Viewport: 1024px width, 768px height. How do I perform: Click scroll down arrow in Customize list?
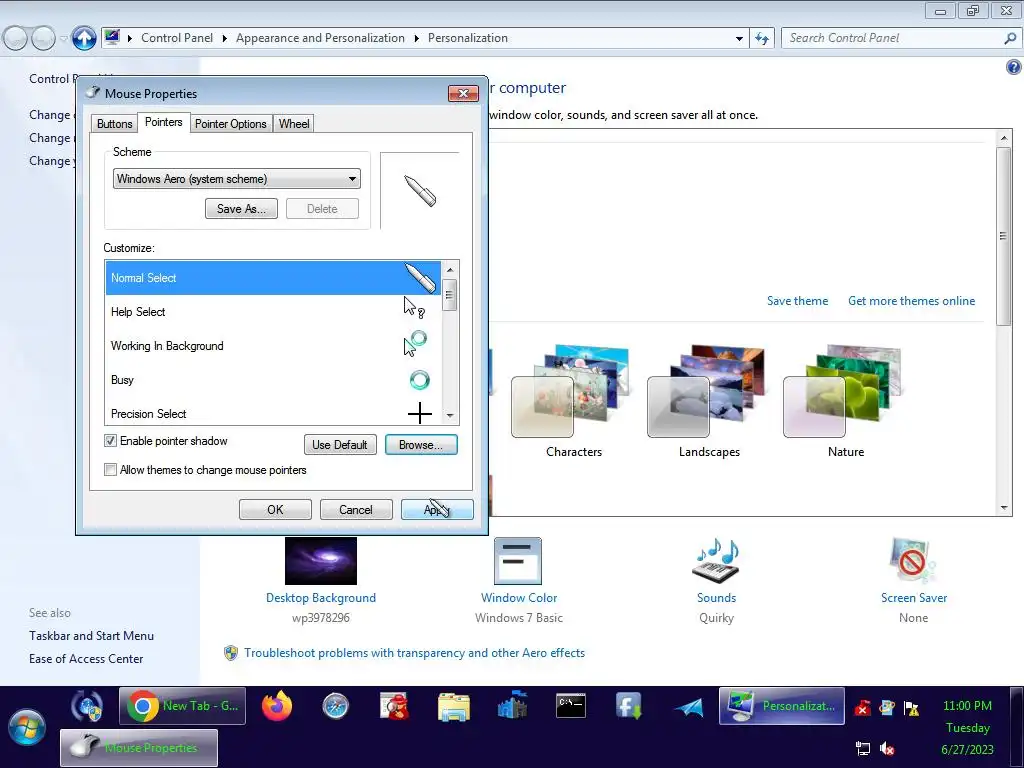[450, 416]
